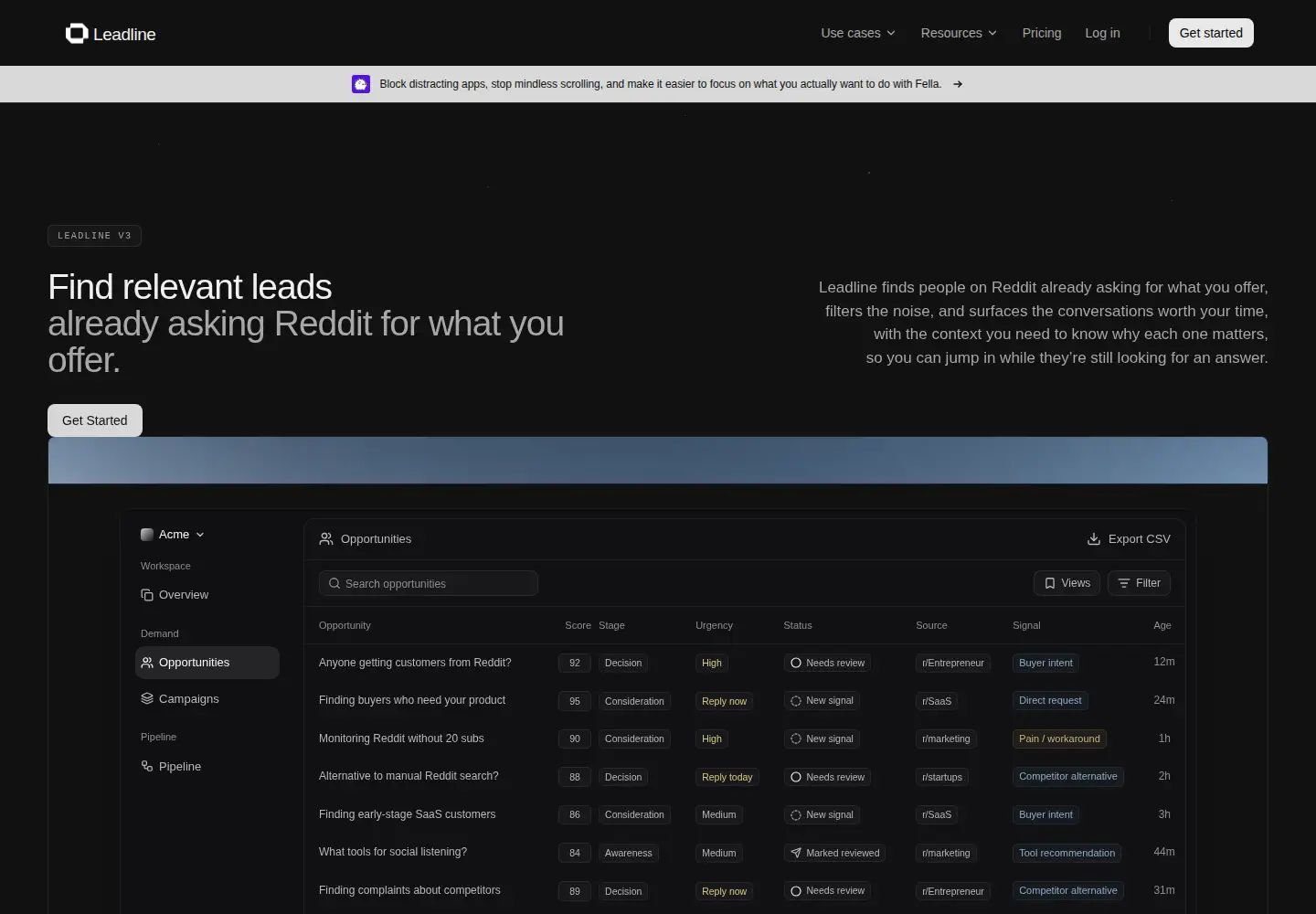The image size is (1316, 914).
Task: Click the 'Awareness' stage tag
Action: pyautogui.click(x=629, y=853)
